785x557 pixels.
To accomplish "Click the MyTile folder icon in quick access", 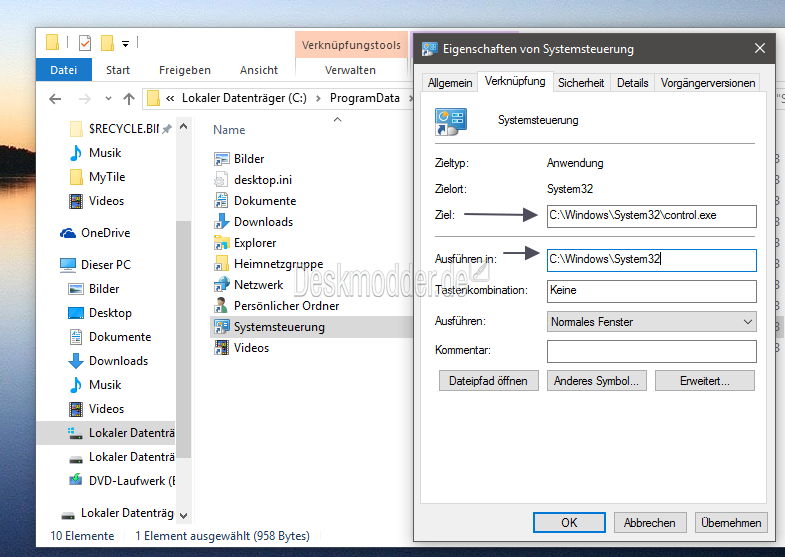I will 76,177.
